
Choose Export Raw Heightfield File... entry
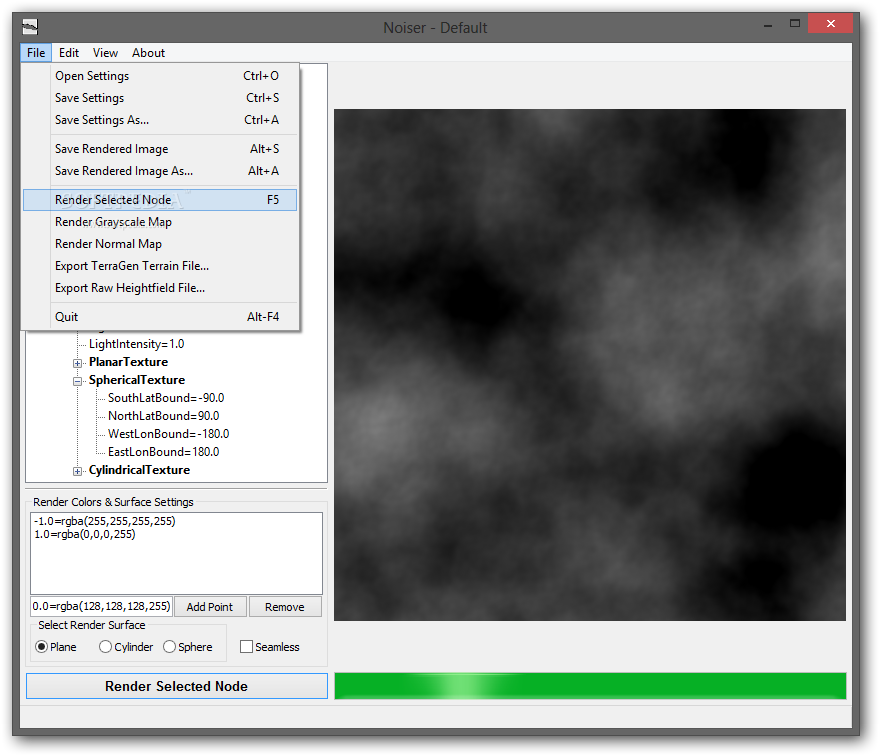[x=160, y=287]
